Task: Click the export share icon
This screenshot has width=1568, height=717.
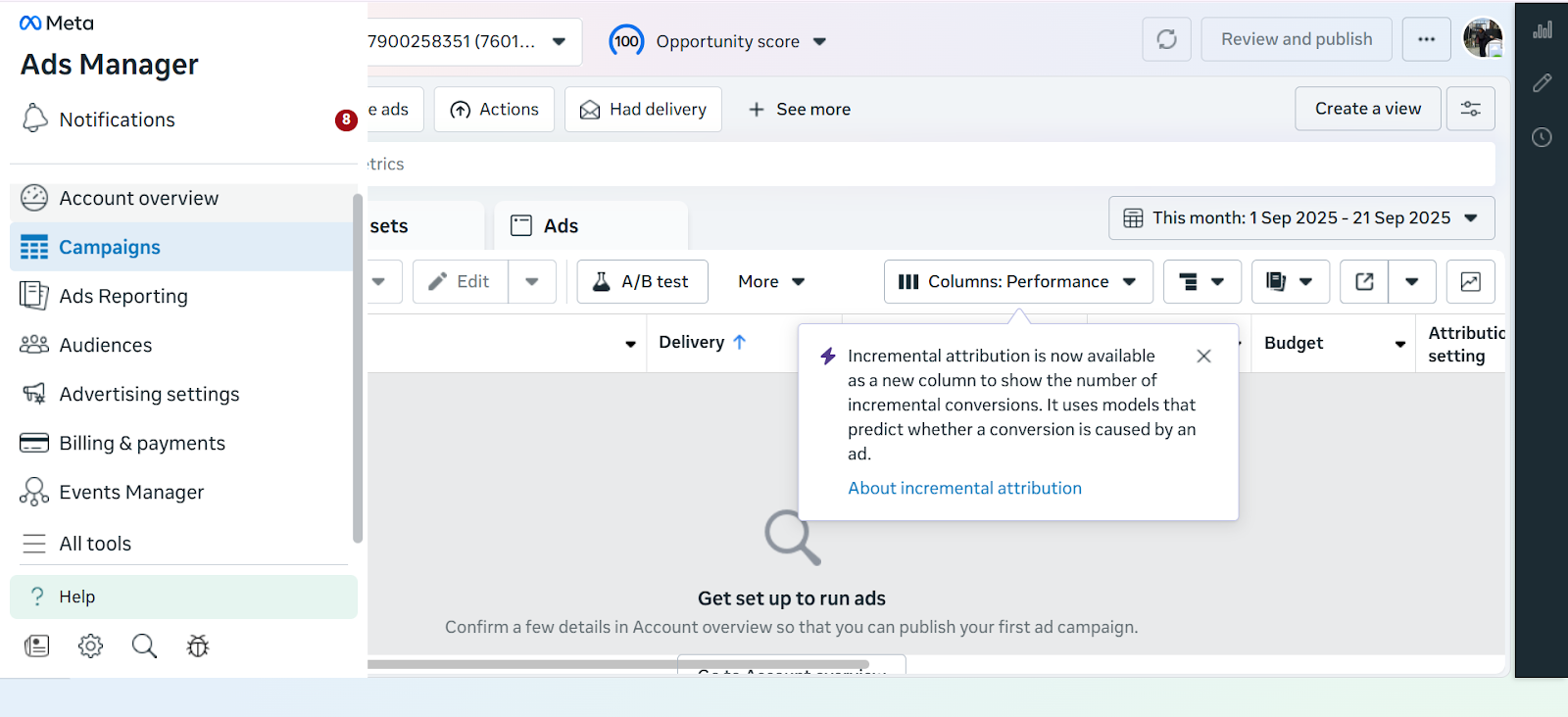Action: click(x=1364, y=281)
